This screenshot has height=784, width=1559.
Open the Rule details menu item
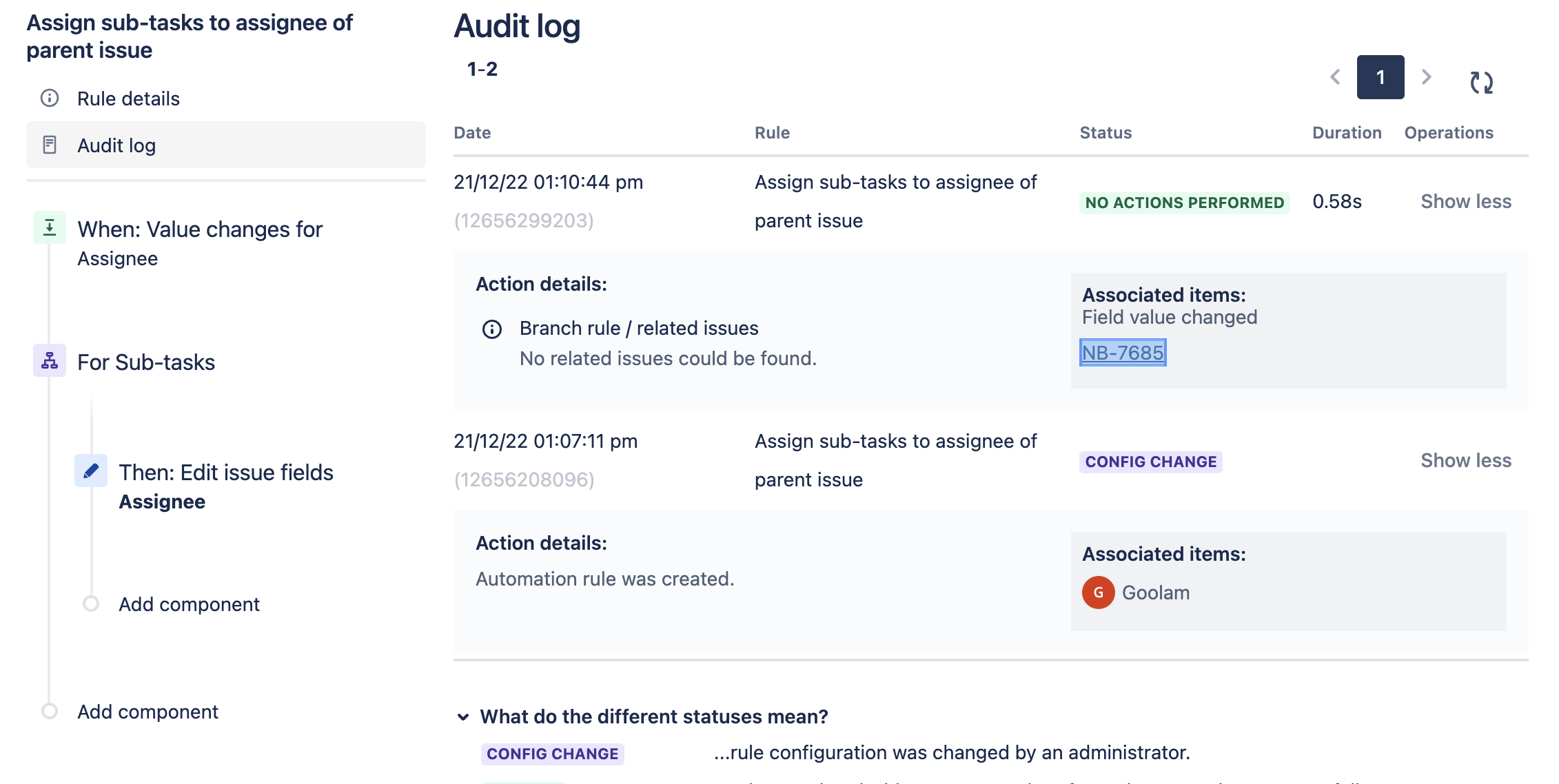(x=128, y=99)
